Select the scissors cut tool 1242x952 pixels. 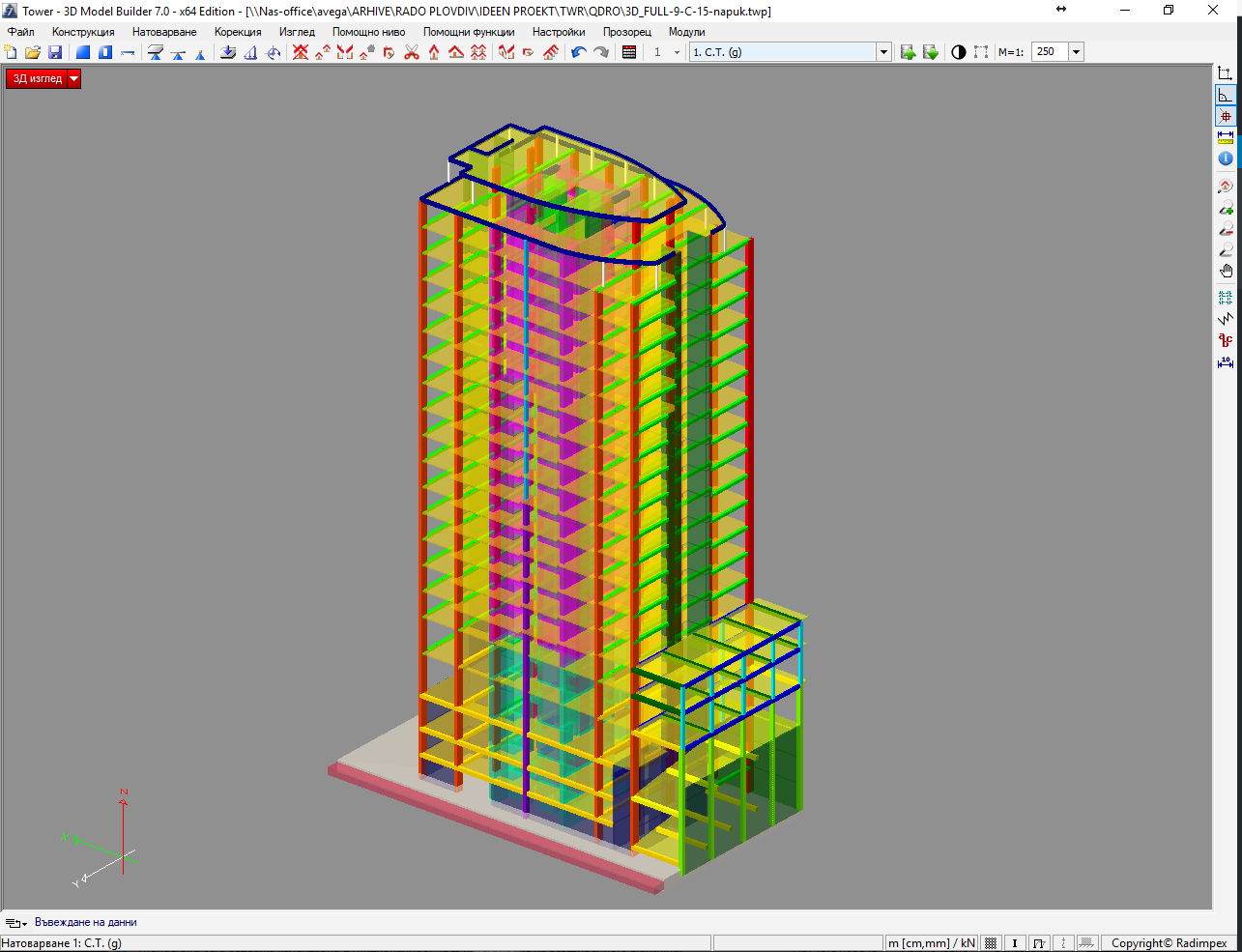point(412,52)
